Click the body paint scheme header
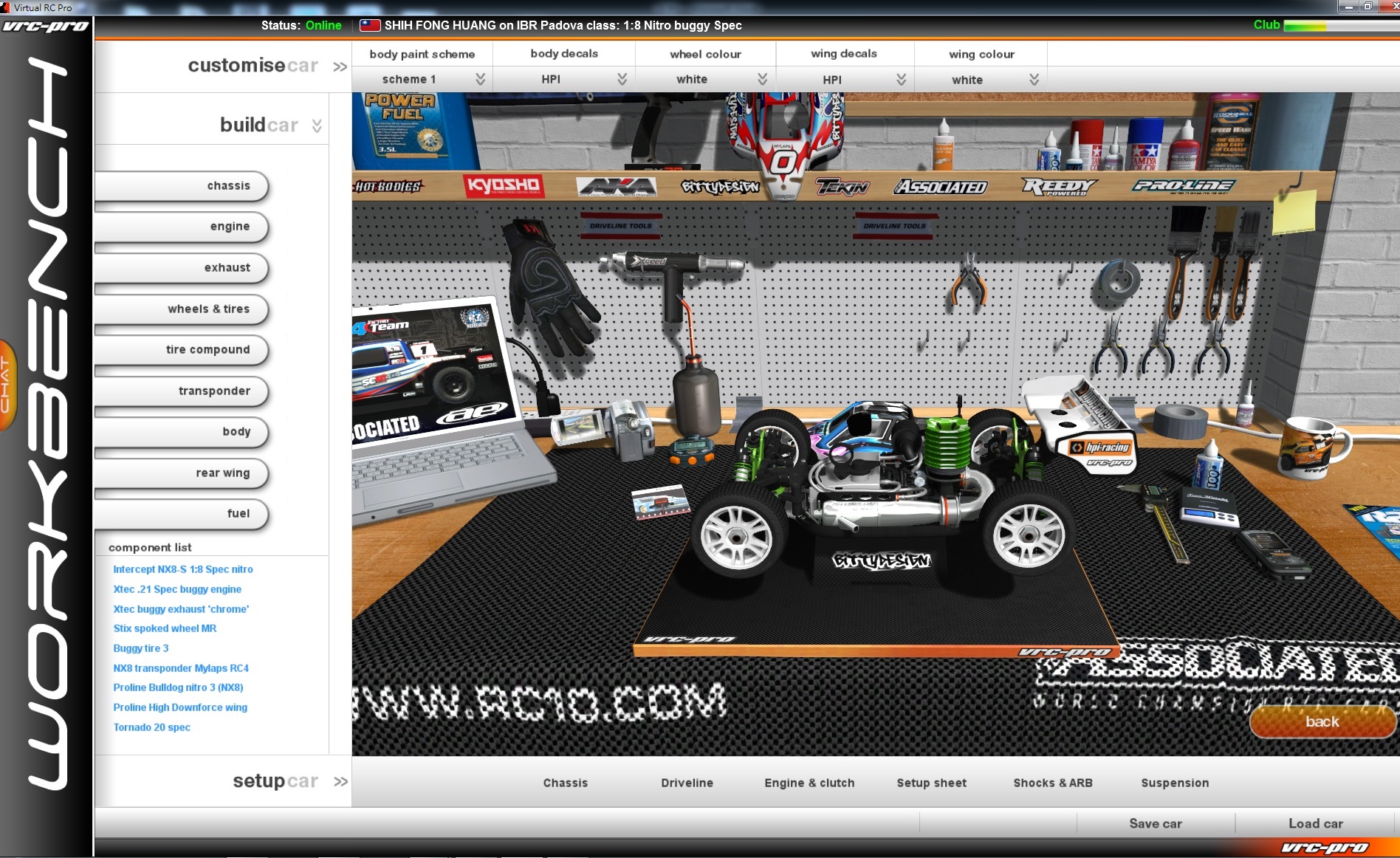Viewport: 1400px width, 858px height. click(x=422, y=54)
